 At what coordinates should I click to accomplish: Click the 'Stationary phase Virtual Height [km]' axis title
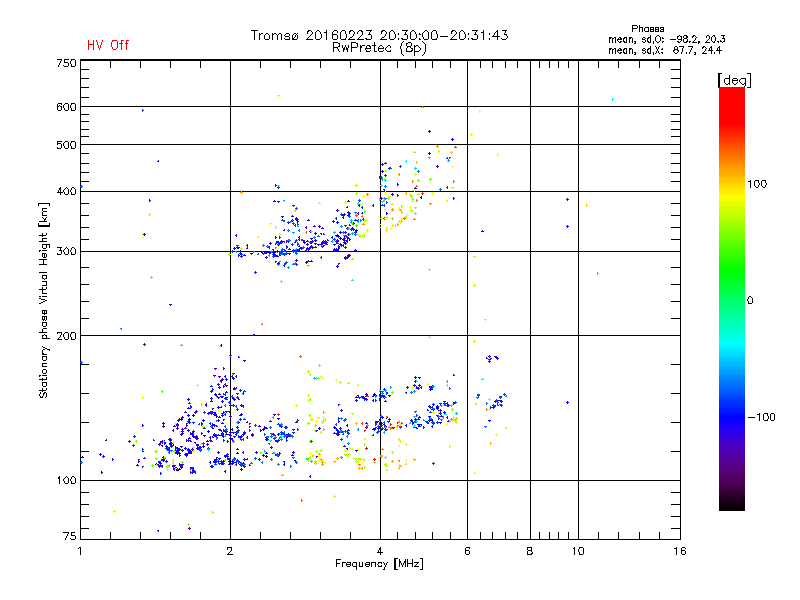click(44, 300)
